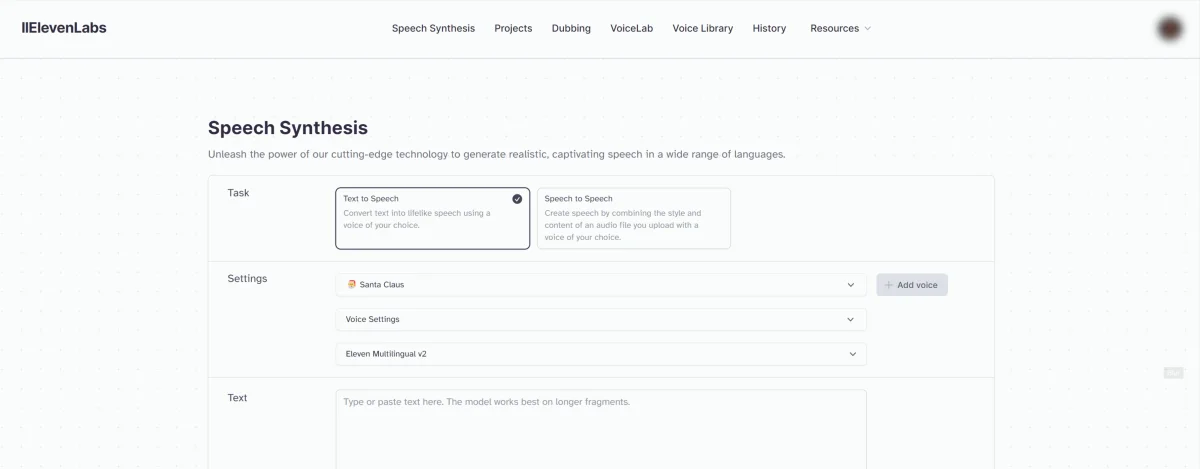Expand the Voice Settings section
This screenshot has height=469, width=1200.
pos(601,320)
